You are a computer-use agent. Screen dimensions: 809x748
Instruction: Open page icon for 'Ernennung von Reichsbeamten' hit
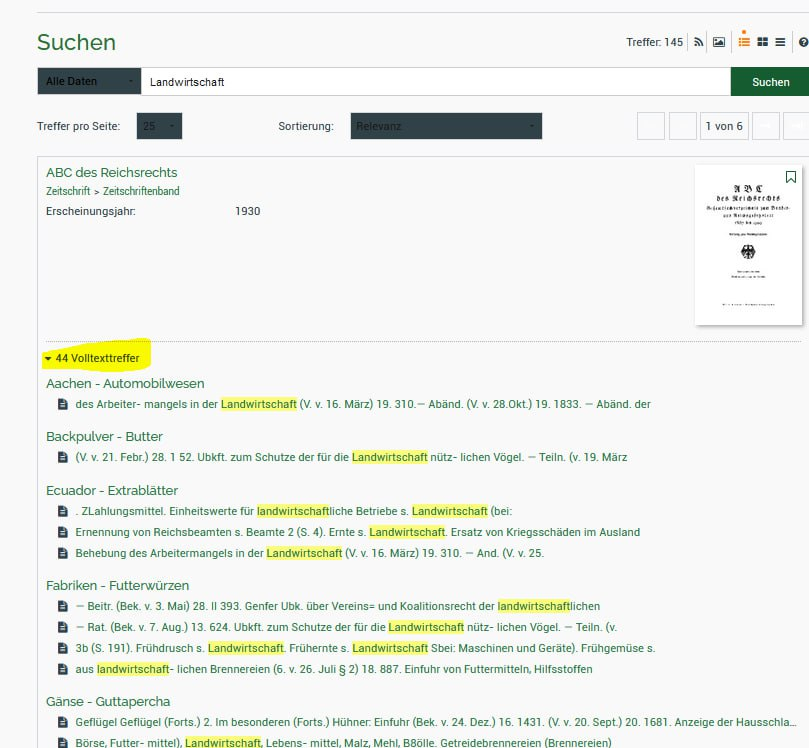tap(62, 532)
